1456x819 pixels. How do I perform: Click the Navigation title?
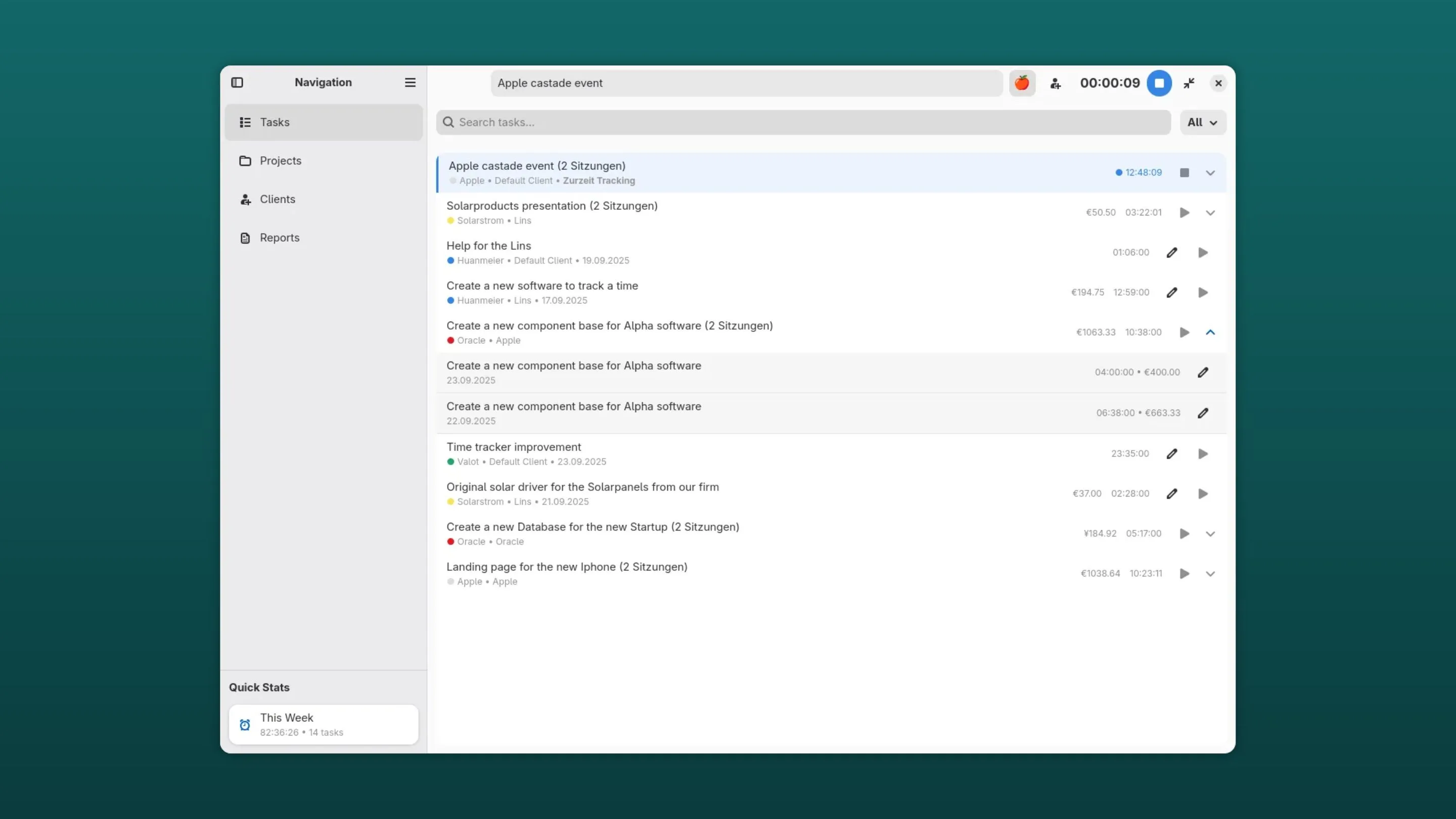tap(324, 82)
